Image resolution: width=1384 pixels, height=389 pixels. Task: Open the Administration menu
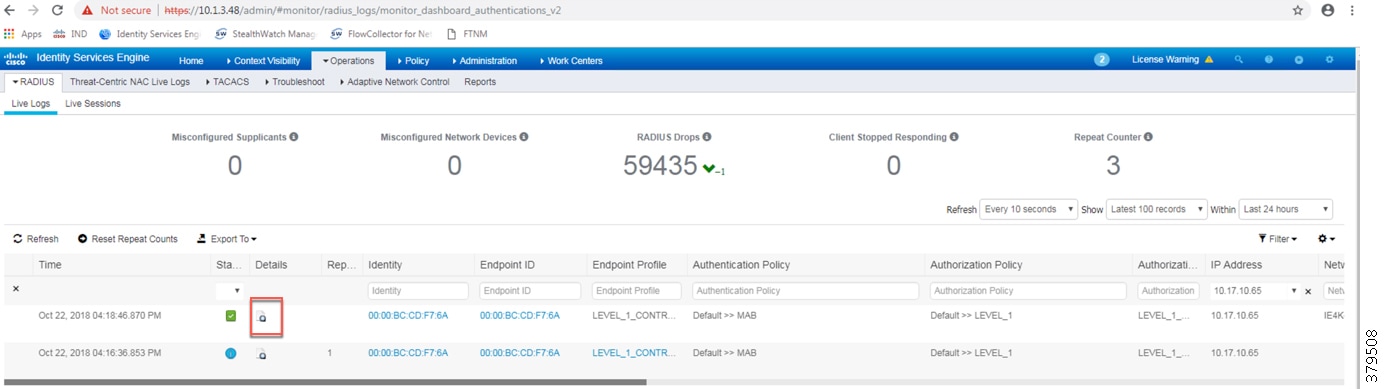coord(484,61)
